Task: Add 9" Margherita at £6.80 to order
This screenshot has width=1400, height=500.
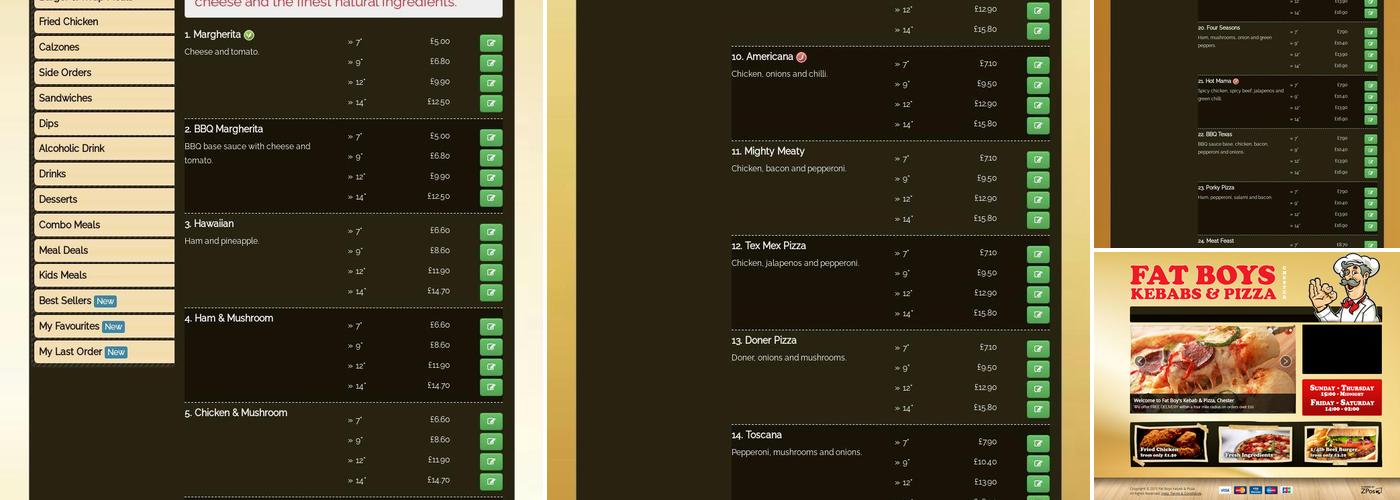Action: pos(491,63)
